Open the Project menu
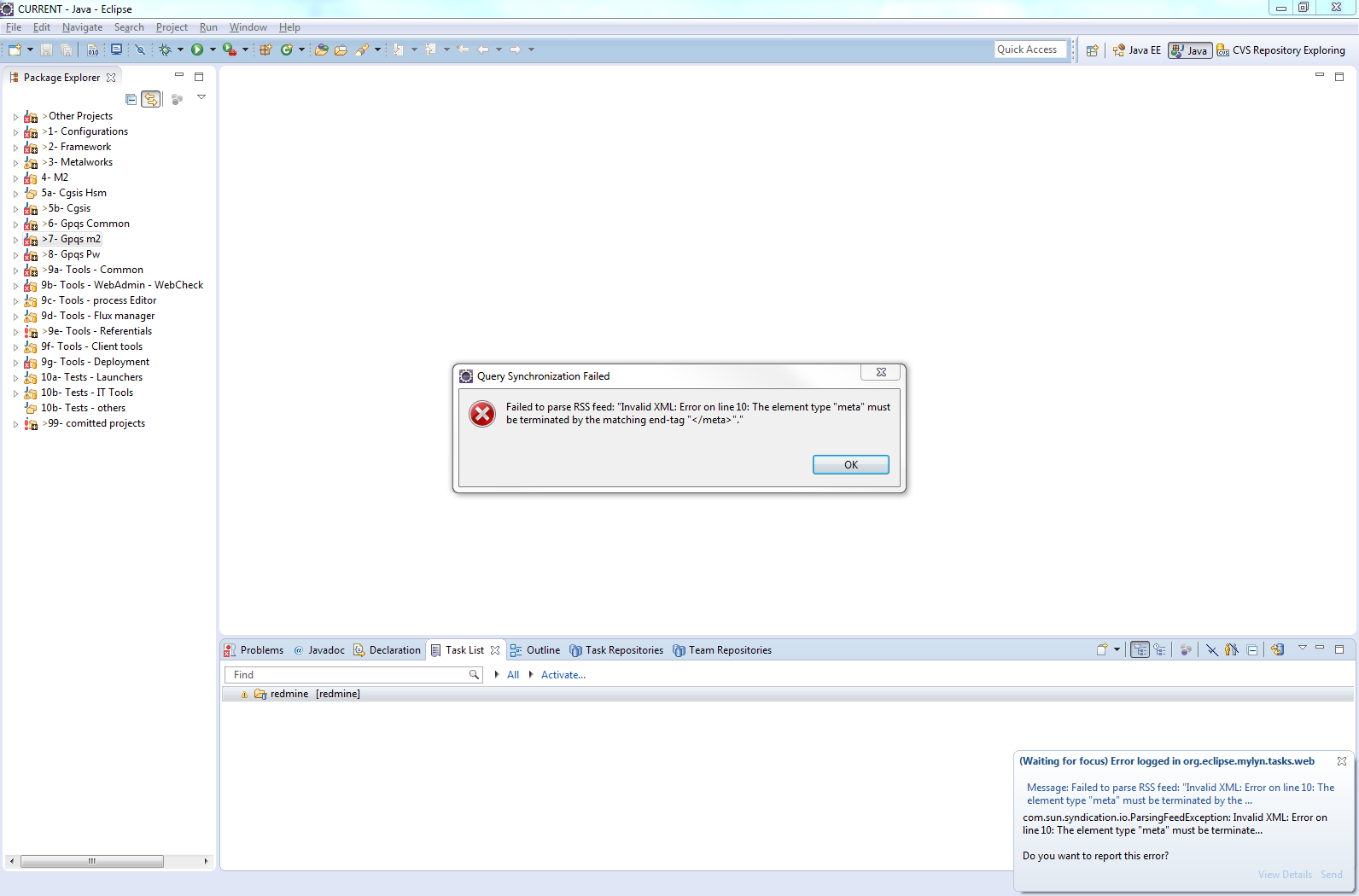Image resolution: width=1359 pixels, height=896 pixels. (x=172, y=27)
